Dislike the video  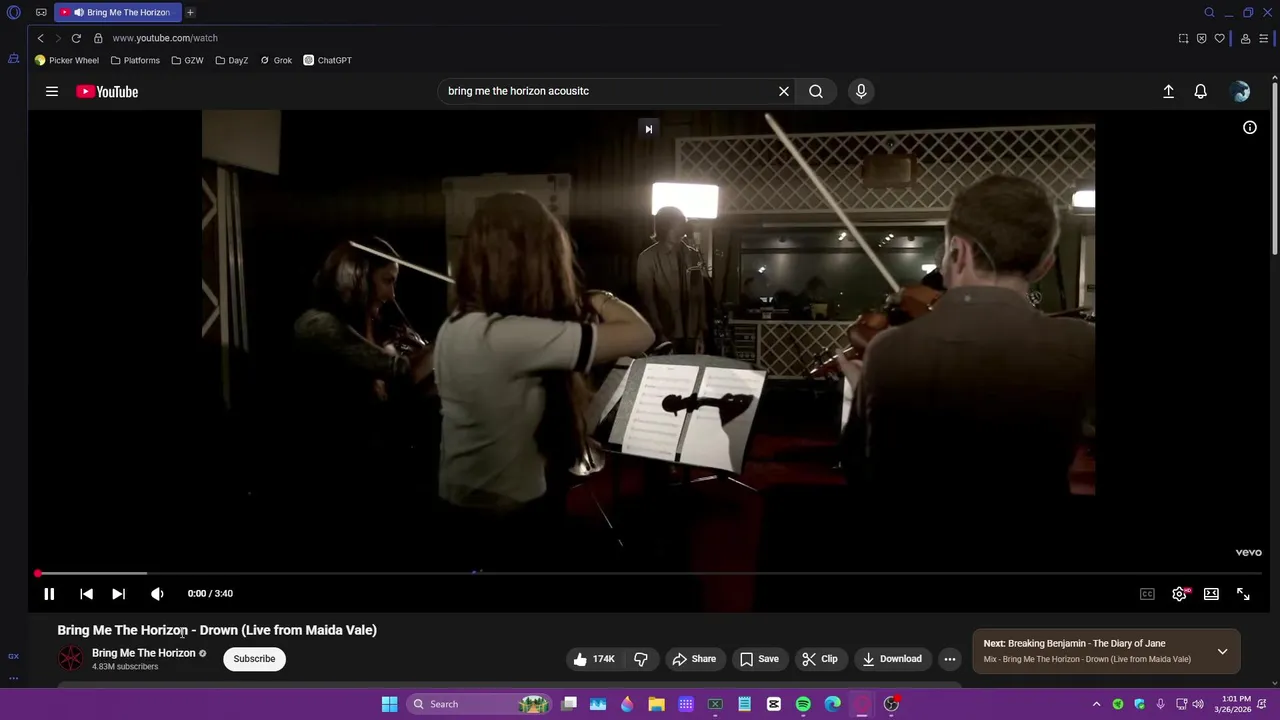pos(641,659)
